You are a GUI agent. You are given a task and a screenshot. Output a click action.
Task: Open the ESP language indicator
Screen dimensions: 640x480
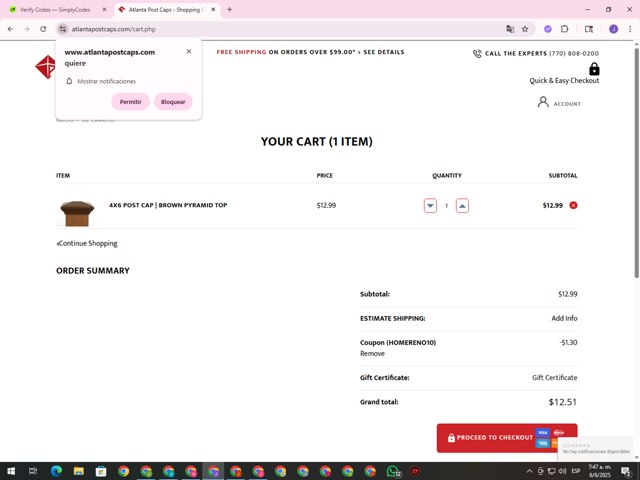pos(576,471)
